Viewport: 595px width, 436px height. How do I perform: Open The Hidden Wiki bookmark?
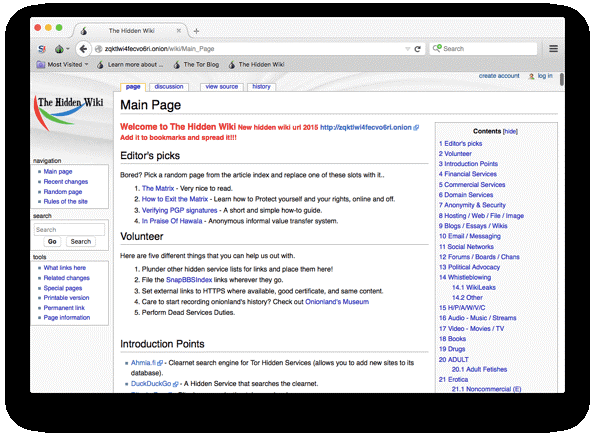[x=257, y=65]
